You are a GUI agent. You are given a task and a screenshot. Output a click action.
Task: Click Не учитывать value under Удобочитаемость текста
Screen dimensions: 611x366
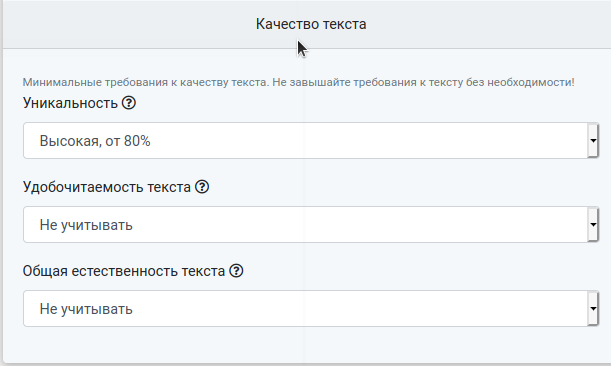coord(86,225)
